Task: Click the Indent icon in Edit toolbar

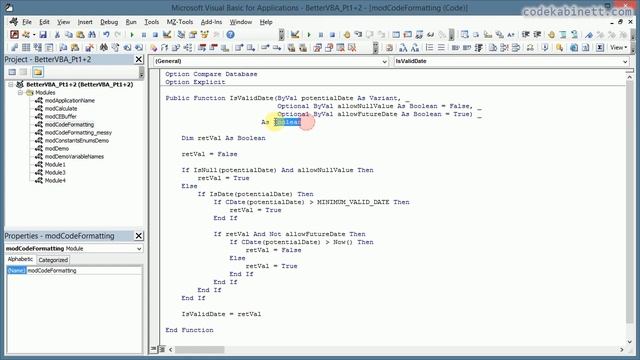Action: pyautogui.click(x=526, y=35)
